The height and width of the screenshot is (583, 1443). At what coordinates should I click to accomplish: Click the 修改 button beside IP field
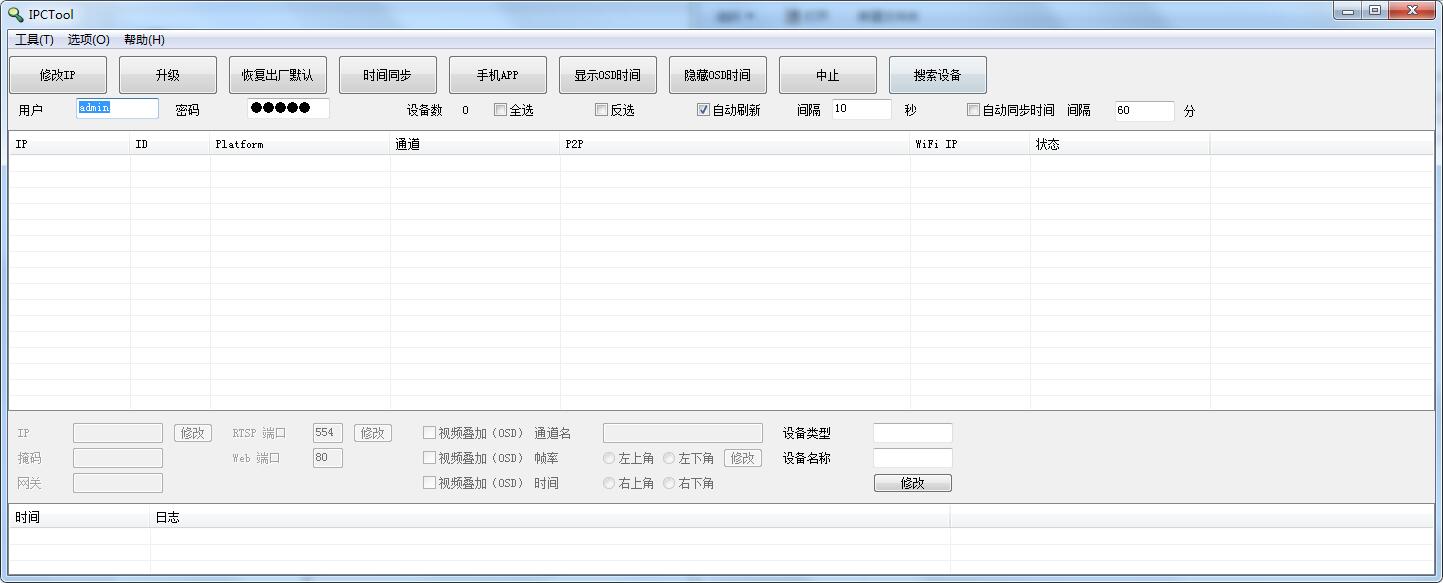[x=193, y=433]
